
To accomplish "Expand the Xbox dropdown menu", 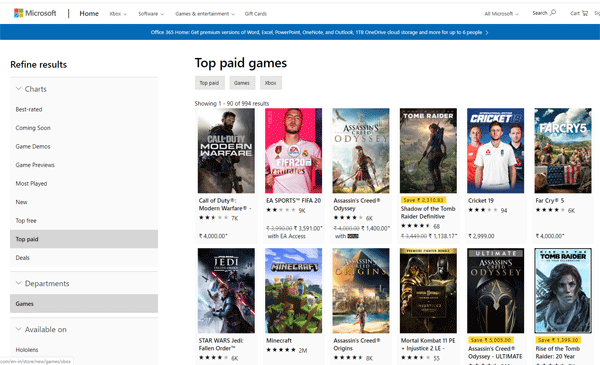I will (x=118, y=14).
